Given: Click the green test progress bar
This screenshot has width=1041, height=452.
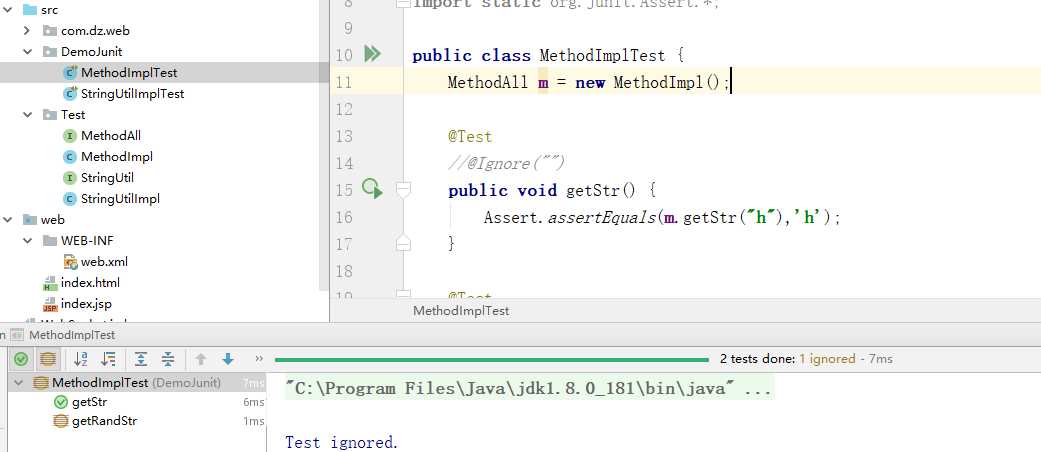Looking at the screenshot, I should click(492, 360).
